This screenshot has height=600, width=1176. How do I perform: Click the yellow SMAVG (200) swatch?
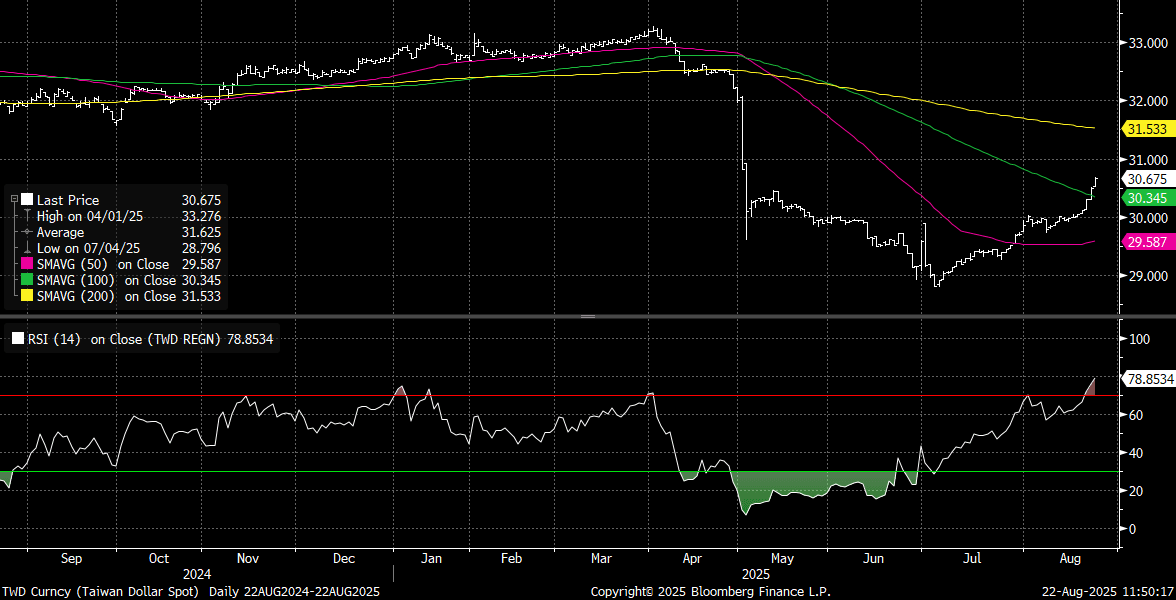pos(27,296)
